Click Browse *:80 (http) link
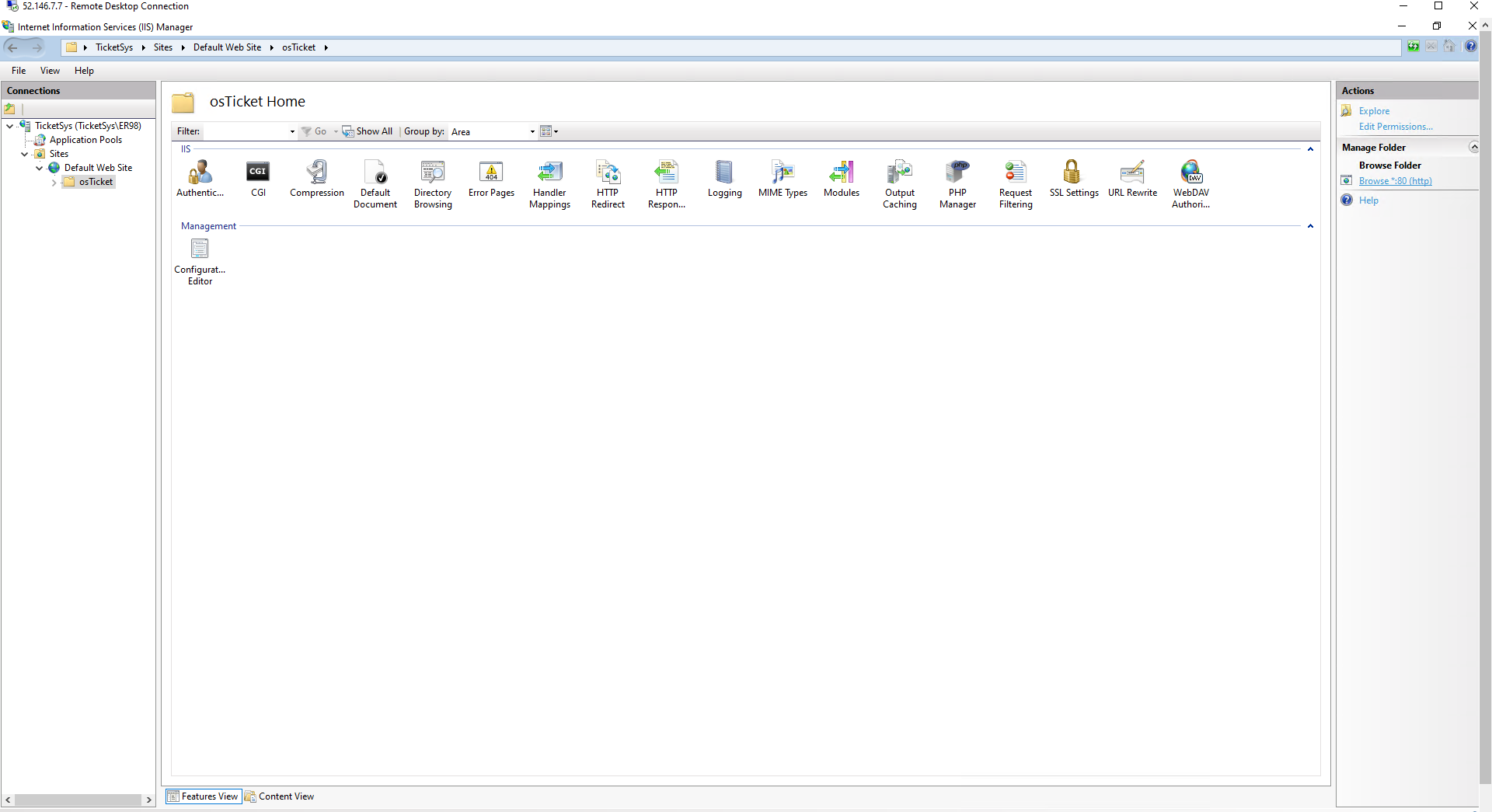This screenshot has width=1492, height=812. click(1395, 181)
